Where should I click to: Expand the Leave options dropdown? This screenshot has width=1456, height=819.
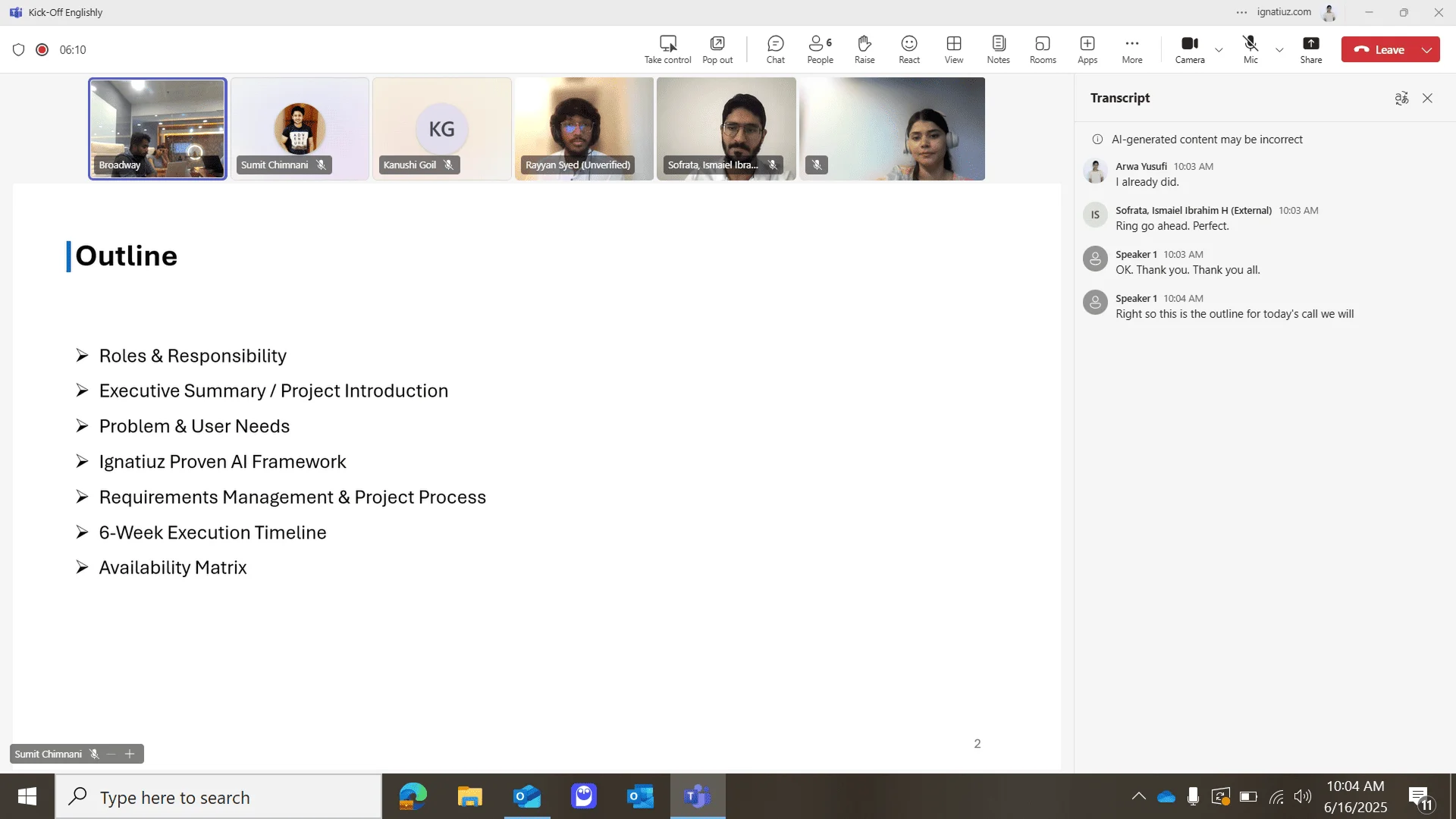pos(1427,50)
